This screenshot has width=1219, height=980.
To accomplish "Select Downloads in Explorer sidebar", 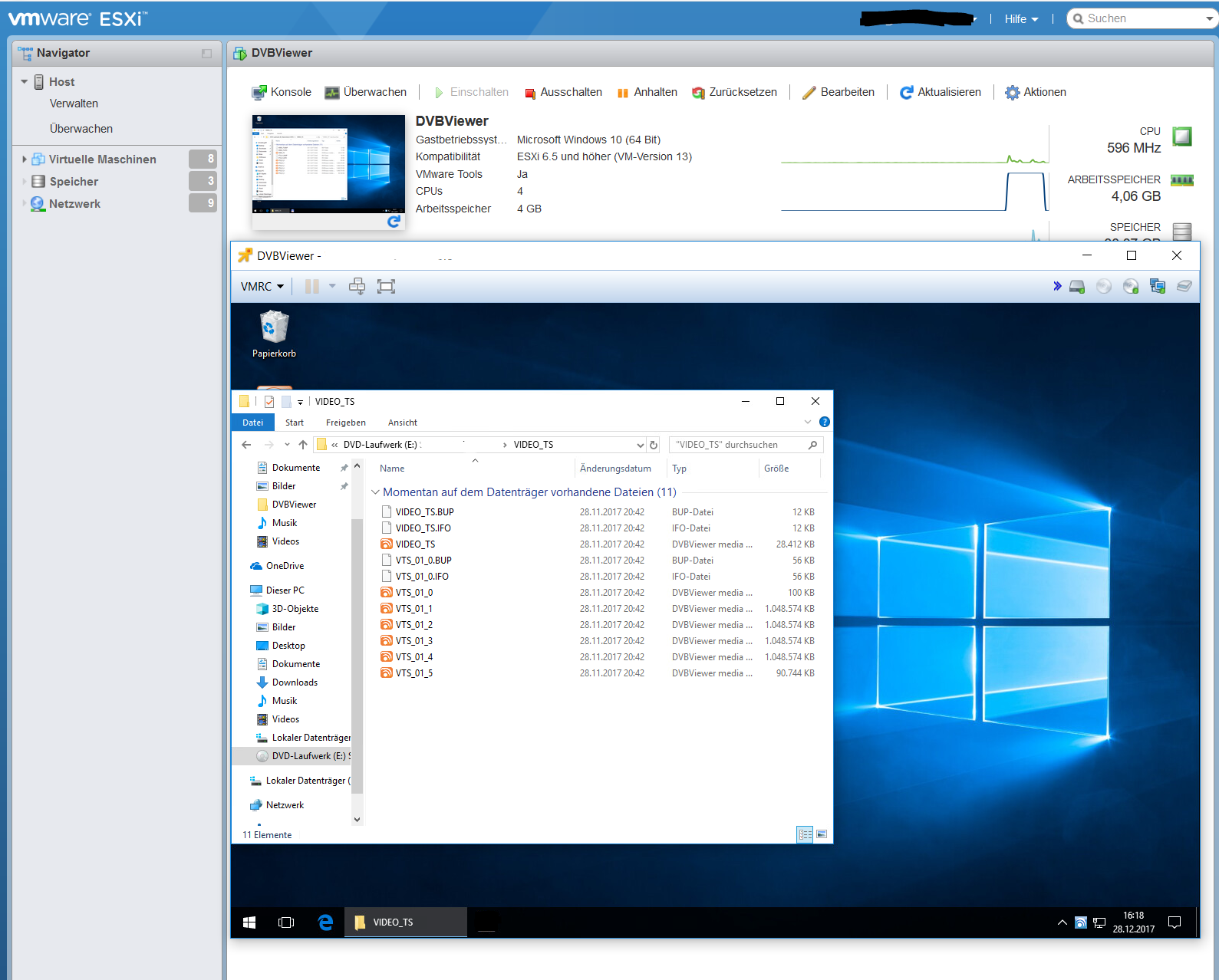I will point(295,682).
